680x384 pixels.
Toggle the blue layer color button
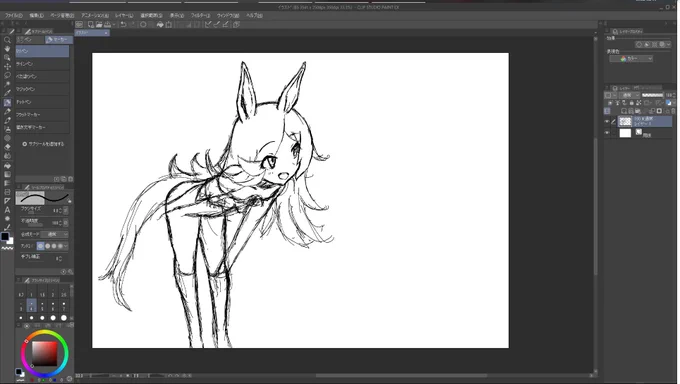pyautogui.click(x=668, y=103)
